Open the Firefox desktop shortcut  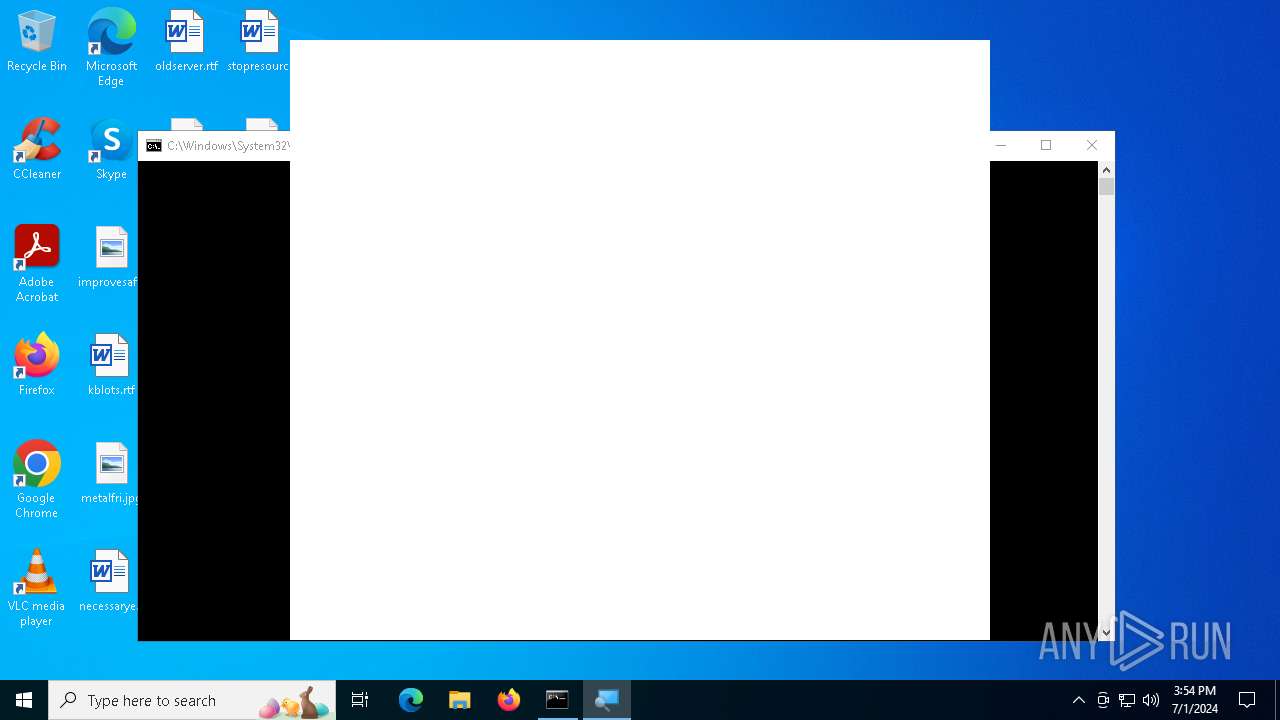tap(37, 365)
